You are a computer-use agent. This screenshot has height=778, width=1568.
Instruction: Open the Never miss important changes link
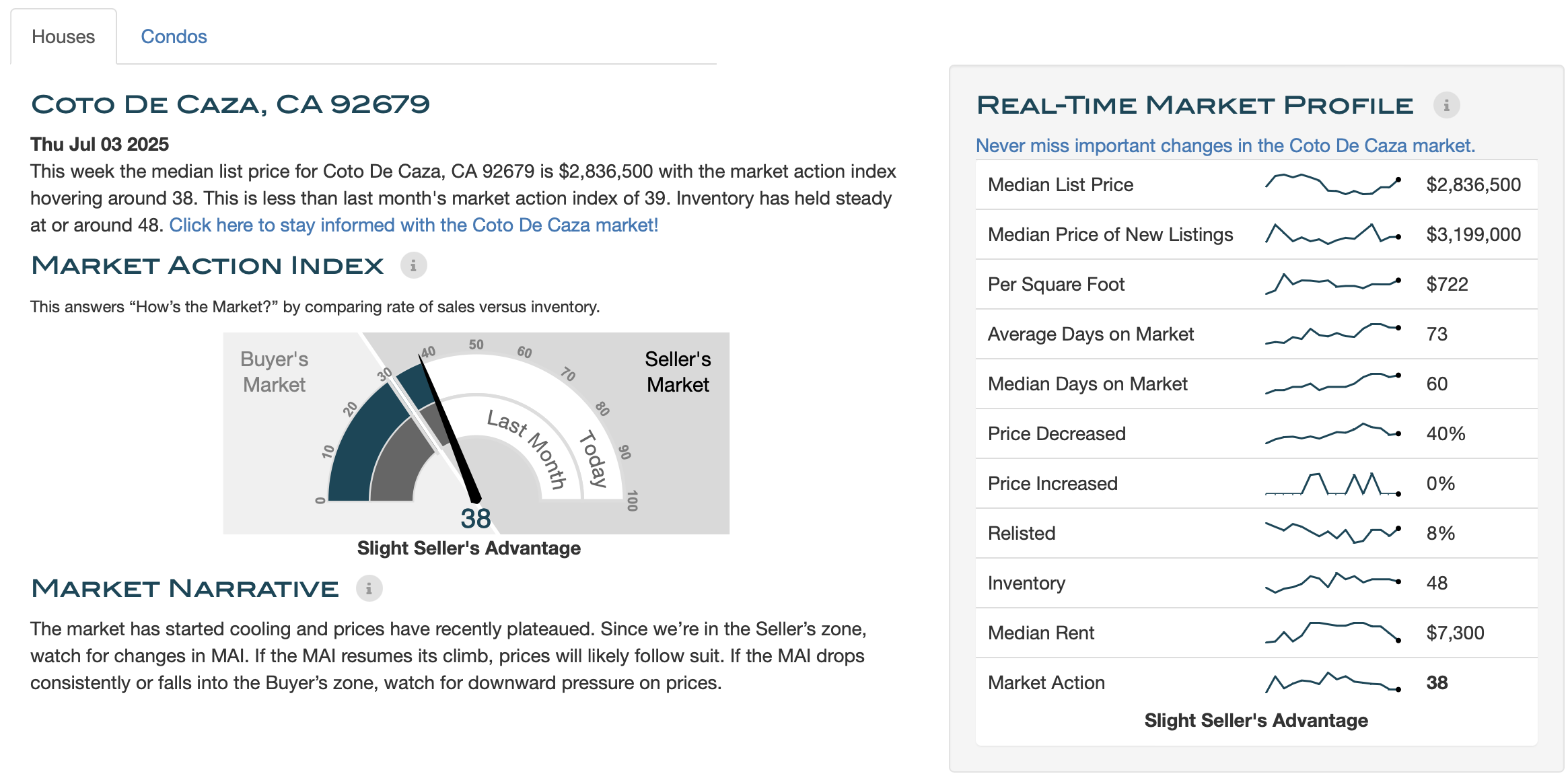pyautogui.click(x=1225, y=145)
